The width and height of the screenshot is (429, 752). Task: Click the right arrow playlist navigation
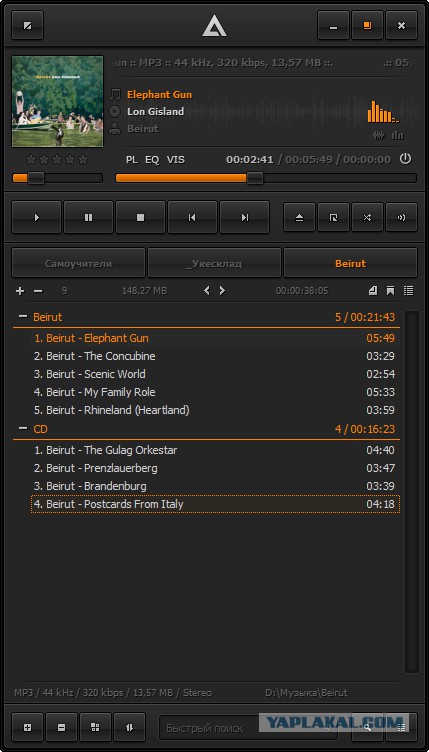point(222,290)
